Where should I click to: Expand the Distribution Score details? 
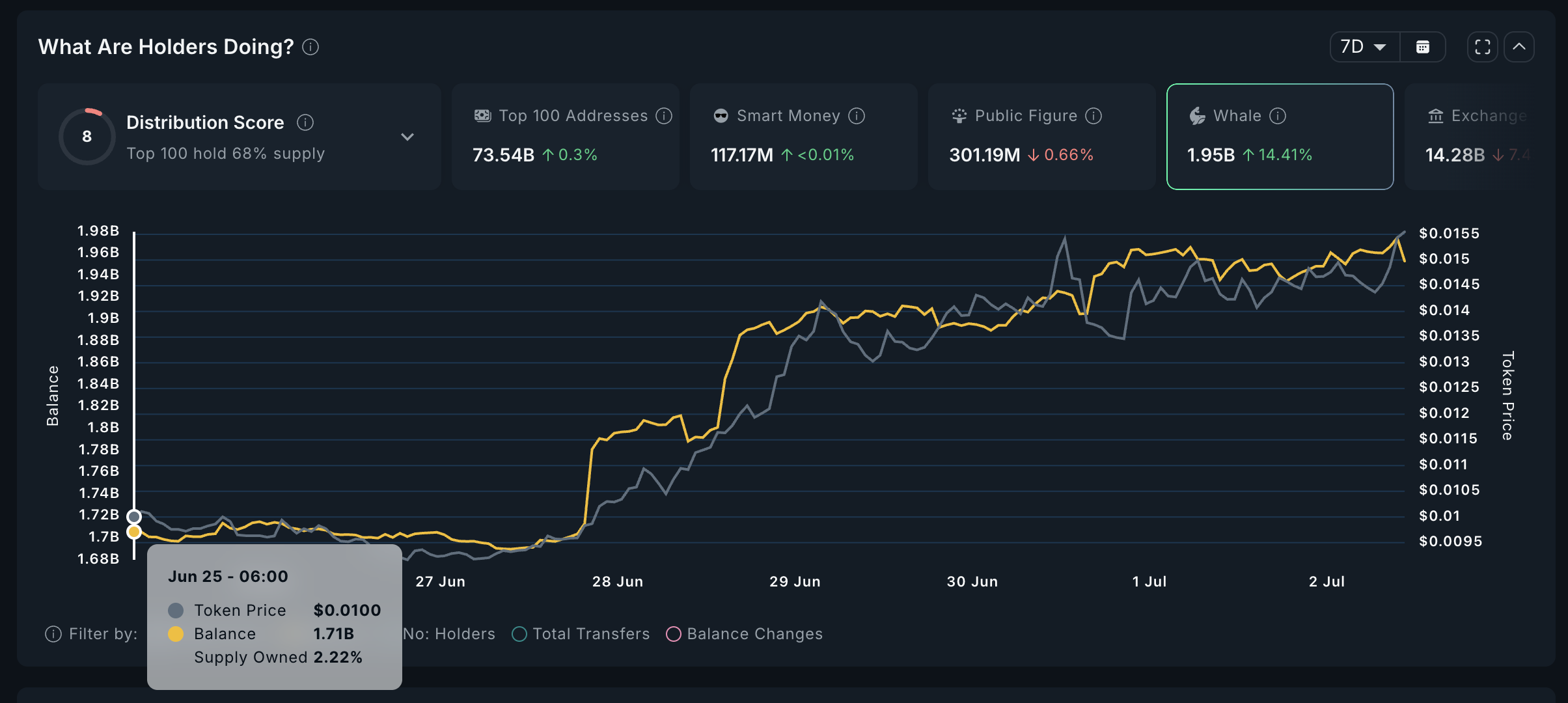point(407,137)
